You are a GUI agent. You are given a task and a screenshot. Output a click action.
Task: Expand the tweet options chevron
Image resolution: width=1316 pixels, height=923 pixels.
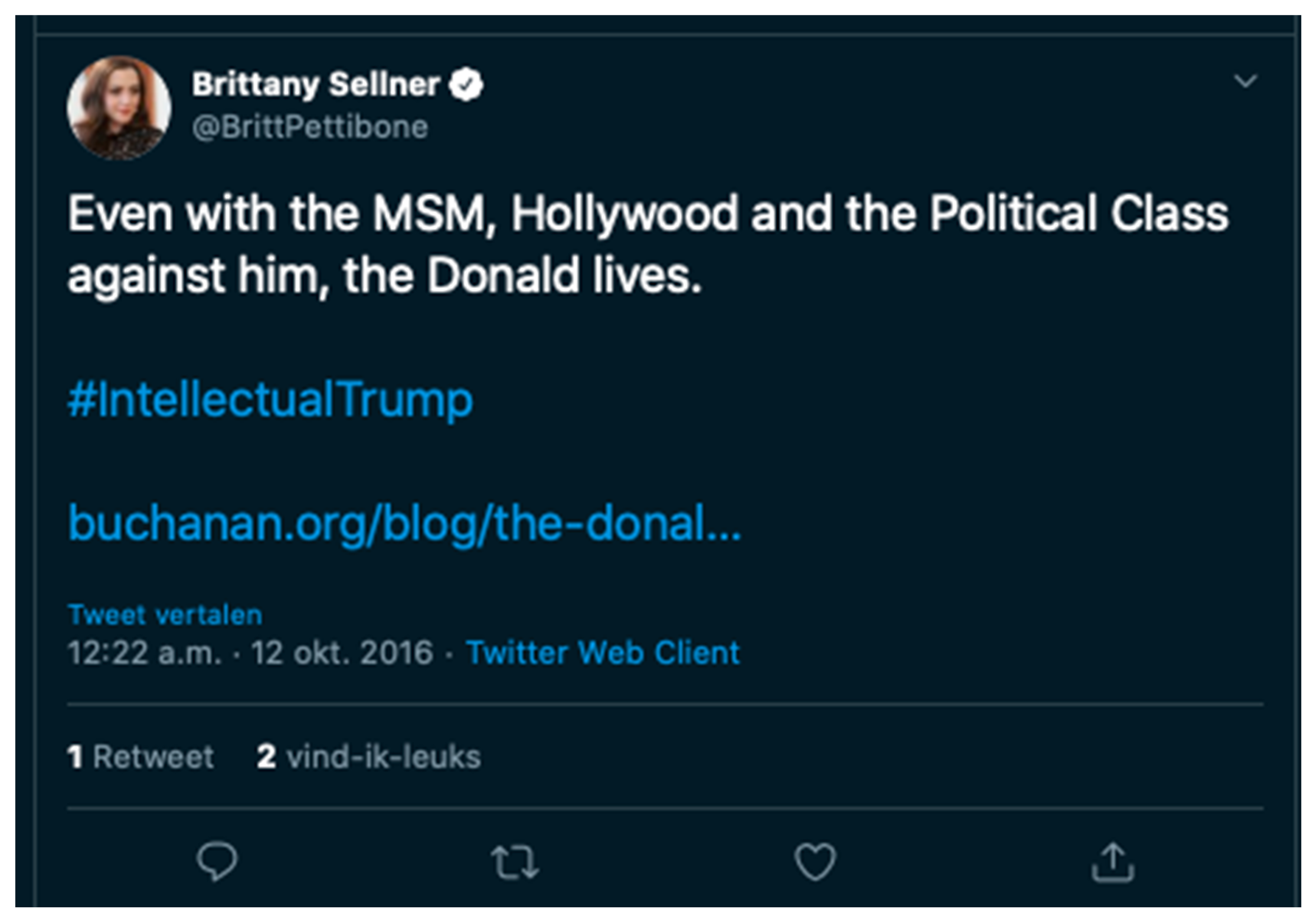click(1245, 81)
